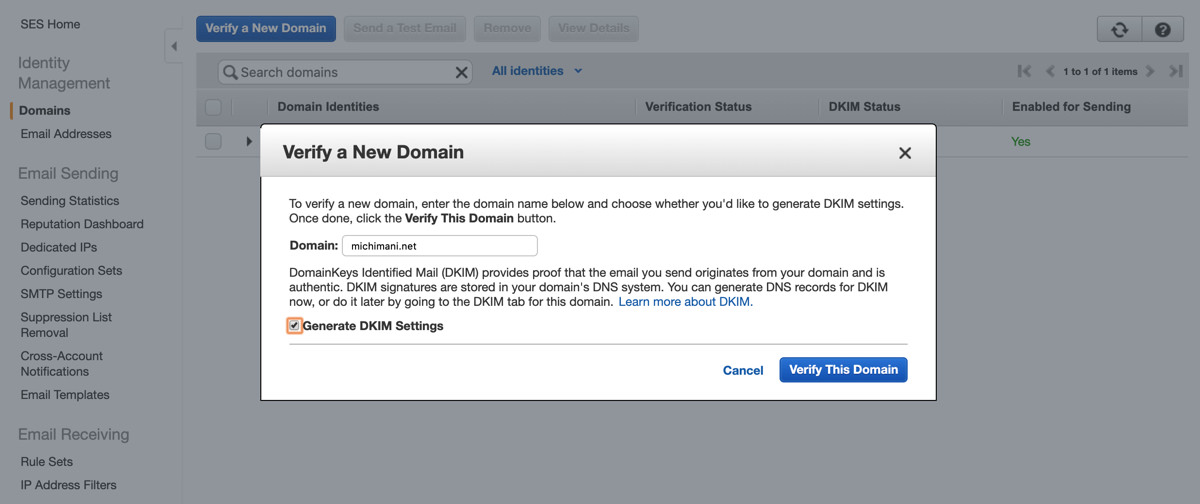Click the 1 to 1 of 1 items text
The image size is (1200, 504).
(x=1100, y=71)
